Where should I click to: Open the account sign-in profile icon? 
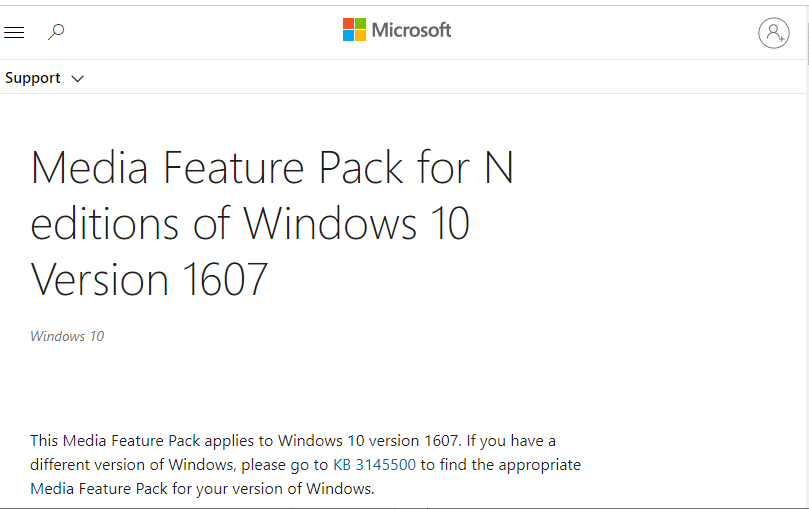[773, 32]
